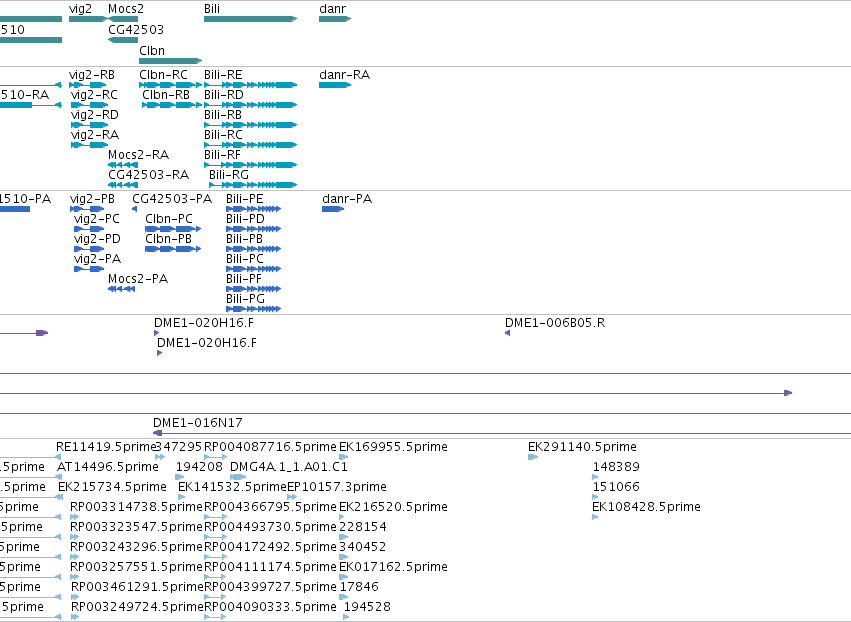Choose transcript Bili-RB
Viewport: 851px width, 622px height.
223,115
